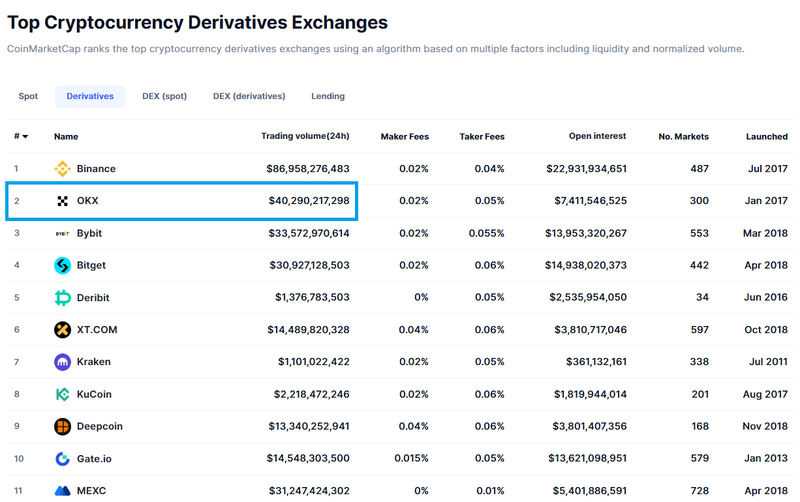The height and width of the screenshot is (502, 800).
Task: Click the KuCoin logo icon
Action: (62, 394)
